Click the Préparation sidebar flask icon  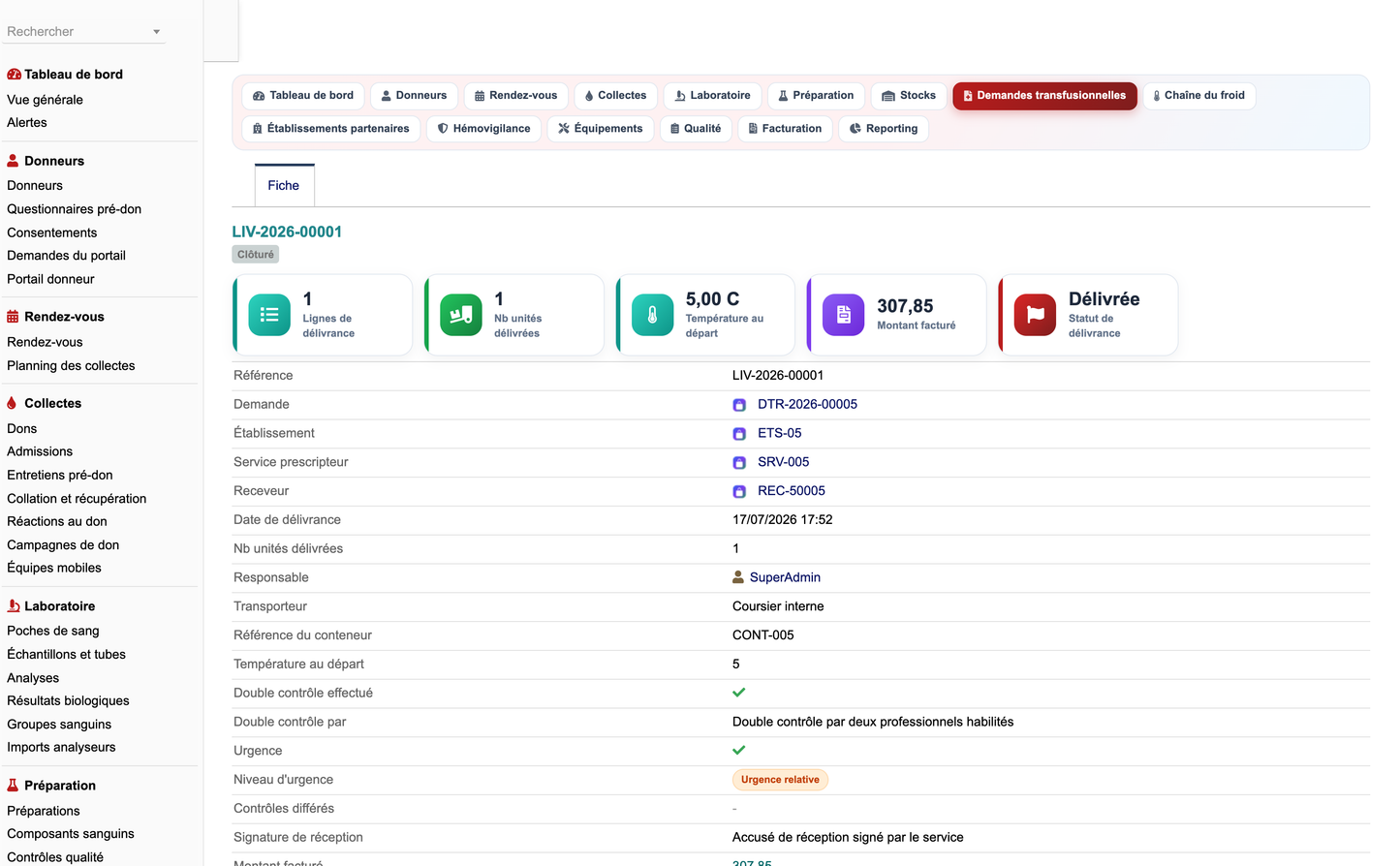[13, 786]
